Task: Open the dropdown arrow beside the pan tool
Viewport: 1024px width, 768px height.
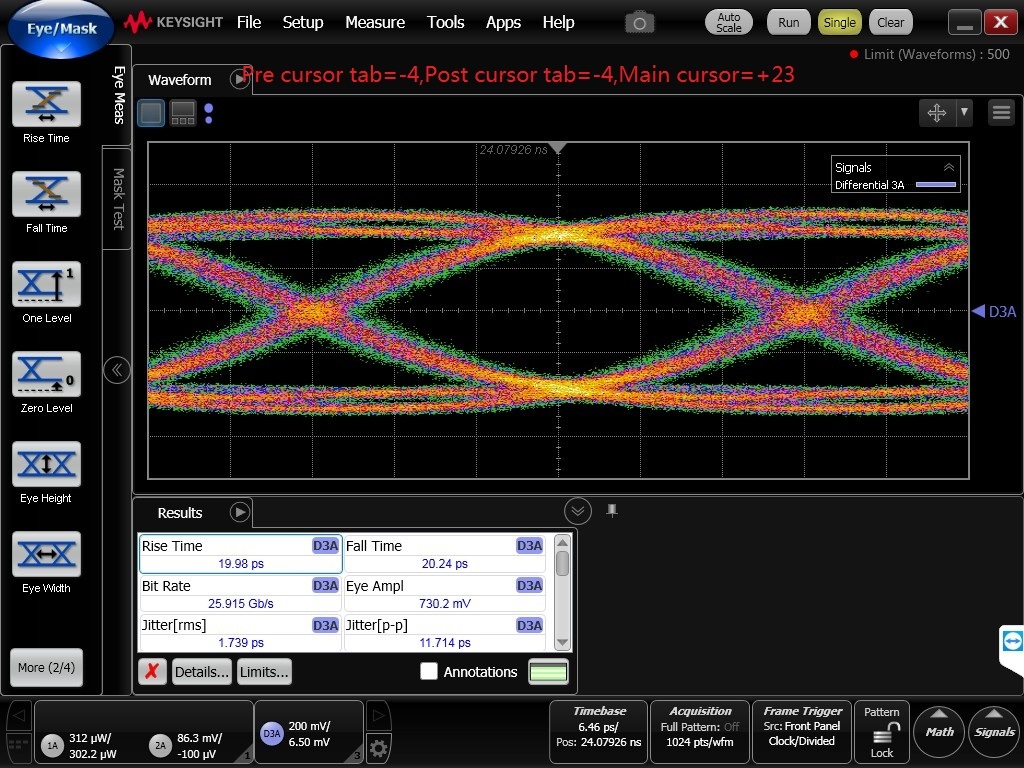Action: (x=964, y=113)
